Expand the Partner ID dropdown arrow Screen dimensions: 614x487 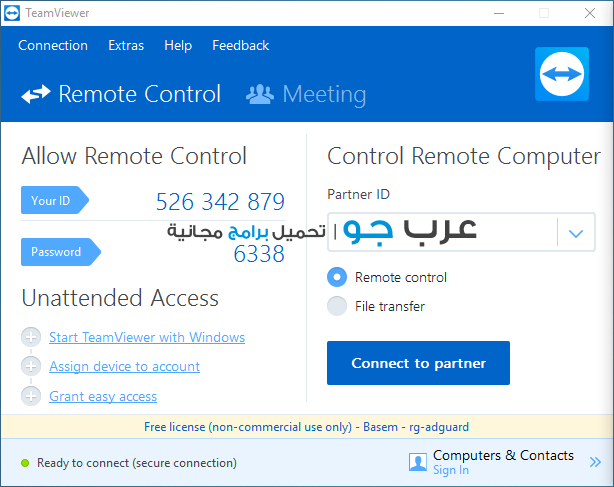(x=575, y=233)
